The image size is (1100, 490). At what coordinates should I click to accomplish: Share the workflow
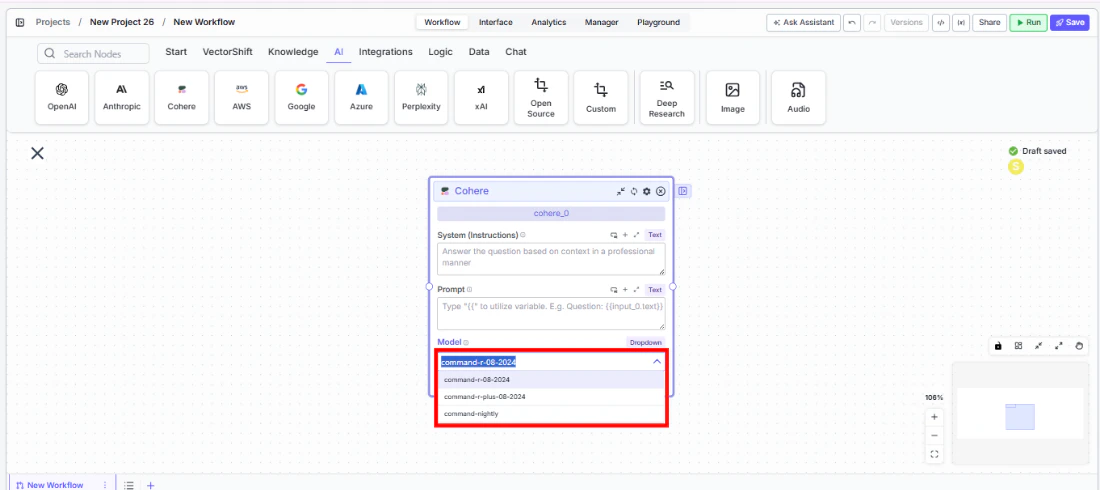click(990, 22)
